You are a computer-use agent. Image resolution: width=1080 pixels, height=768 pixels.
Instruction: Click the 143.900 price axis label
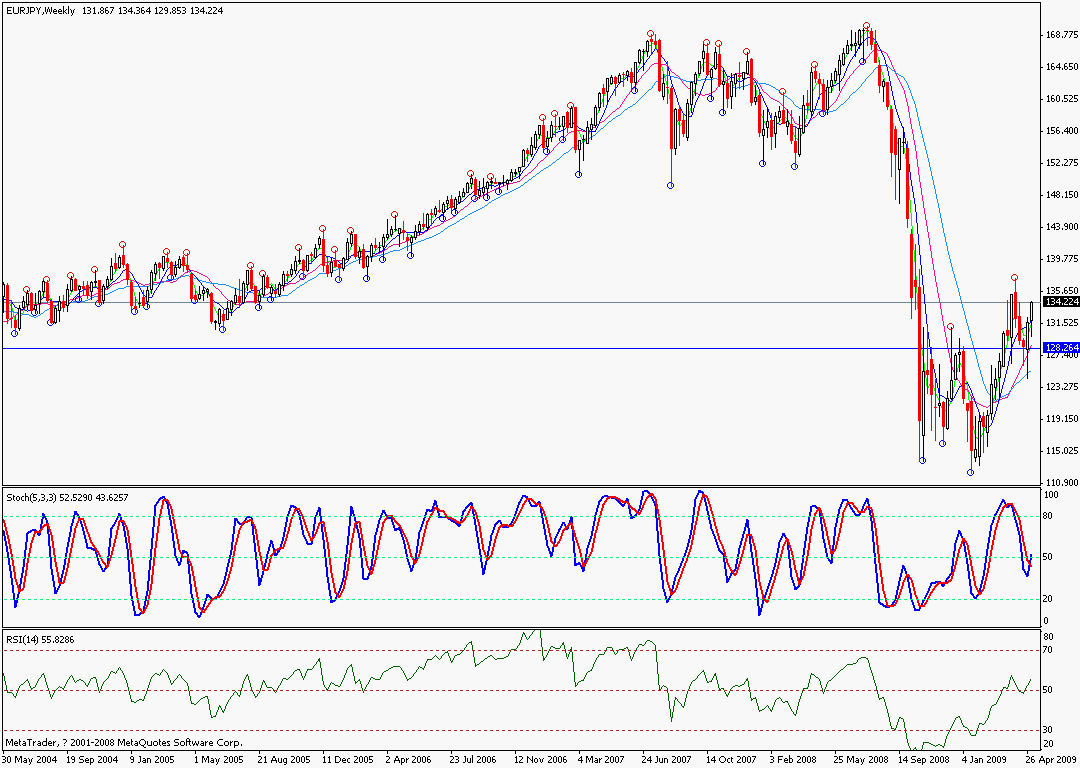[x=1061, y=227]
